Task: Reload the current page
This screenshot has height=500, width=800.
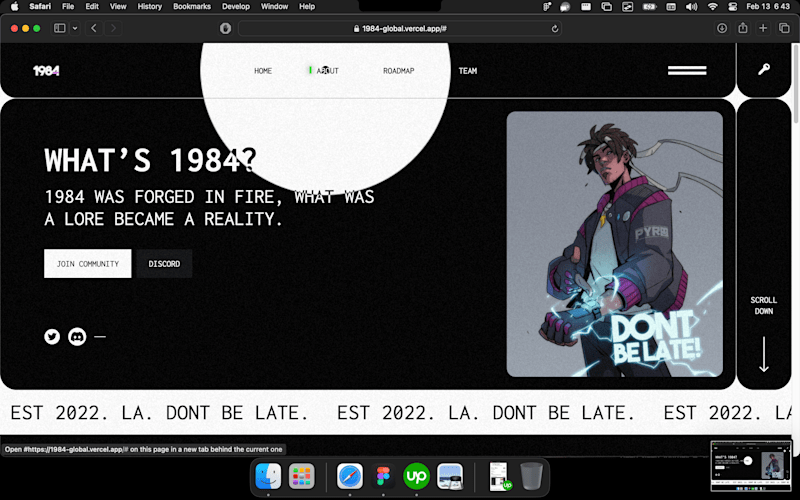Action: [555, 29]
